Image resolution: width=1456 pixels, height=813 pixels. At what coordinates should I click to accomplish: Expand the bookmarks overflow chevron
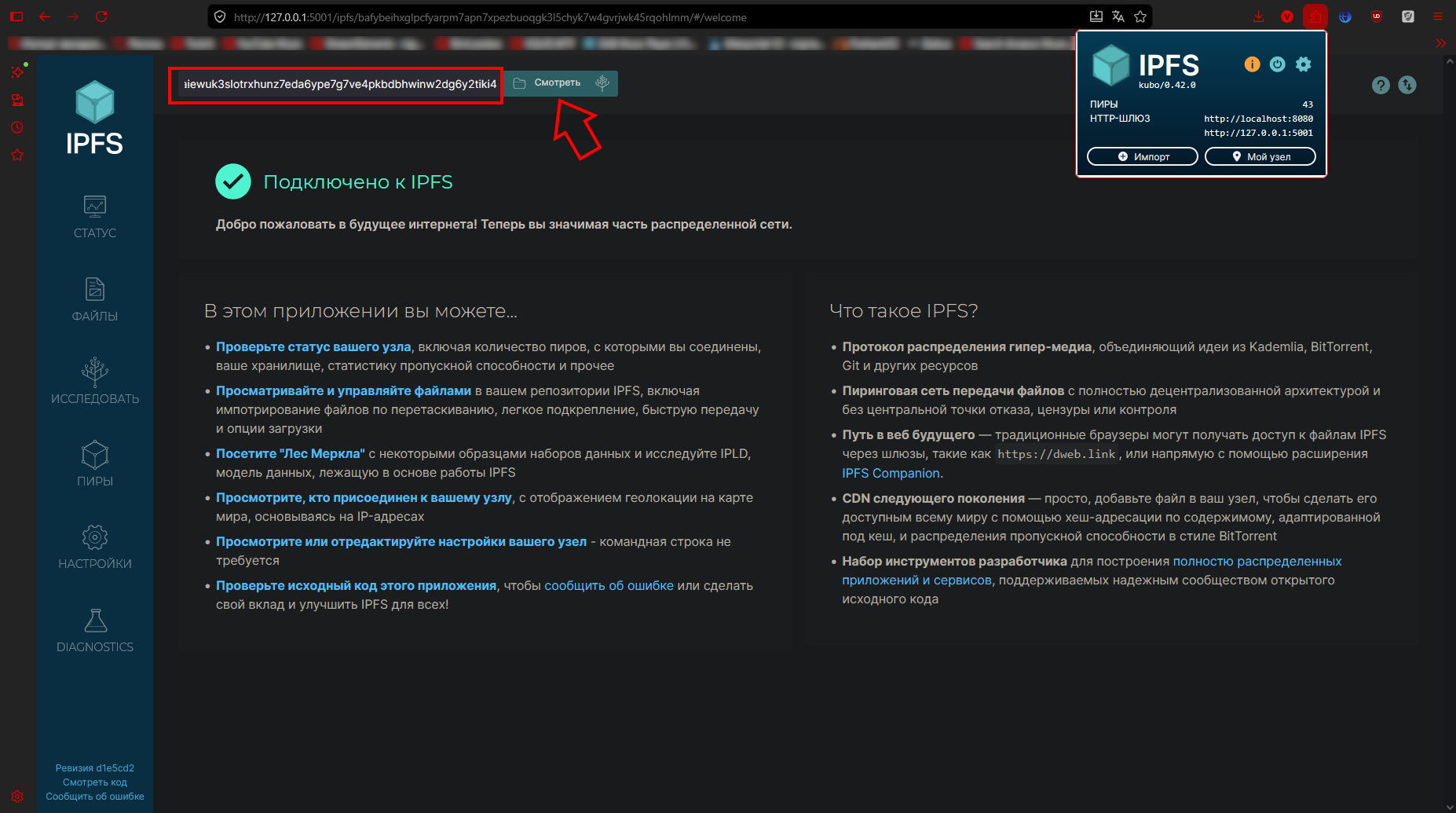tap(1440, 43)
